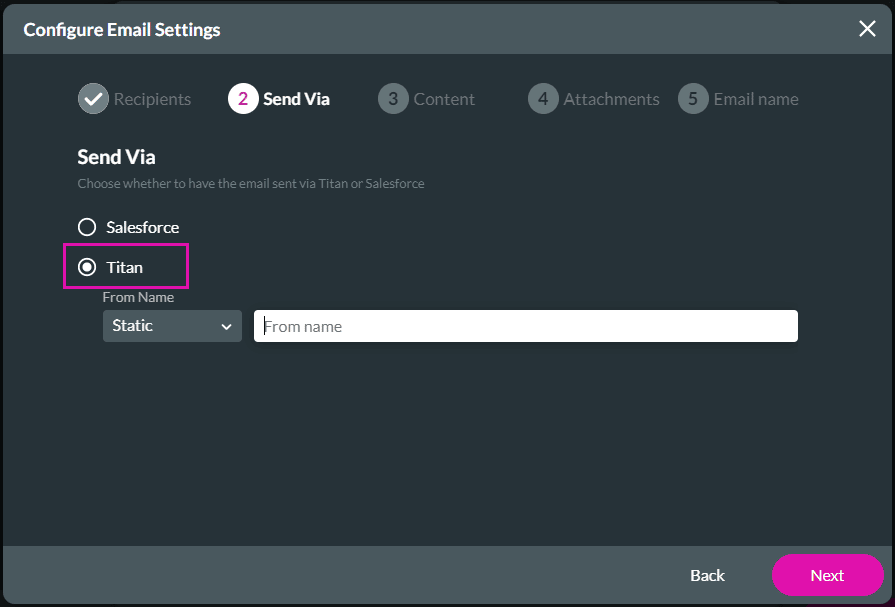Viewport: 895px width, 607px height.
Task: Close the Configure Email Settings dialog
Action: (x=867, y=29)
